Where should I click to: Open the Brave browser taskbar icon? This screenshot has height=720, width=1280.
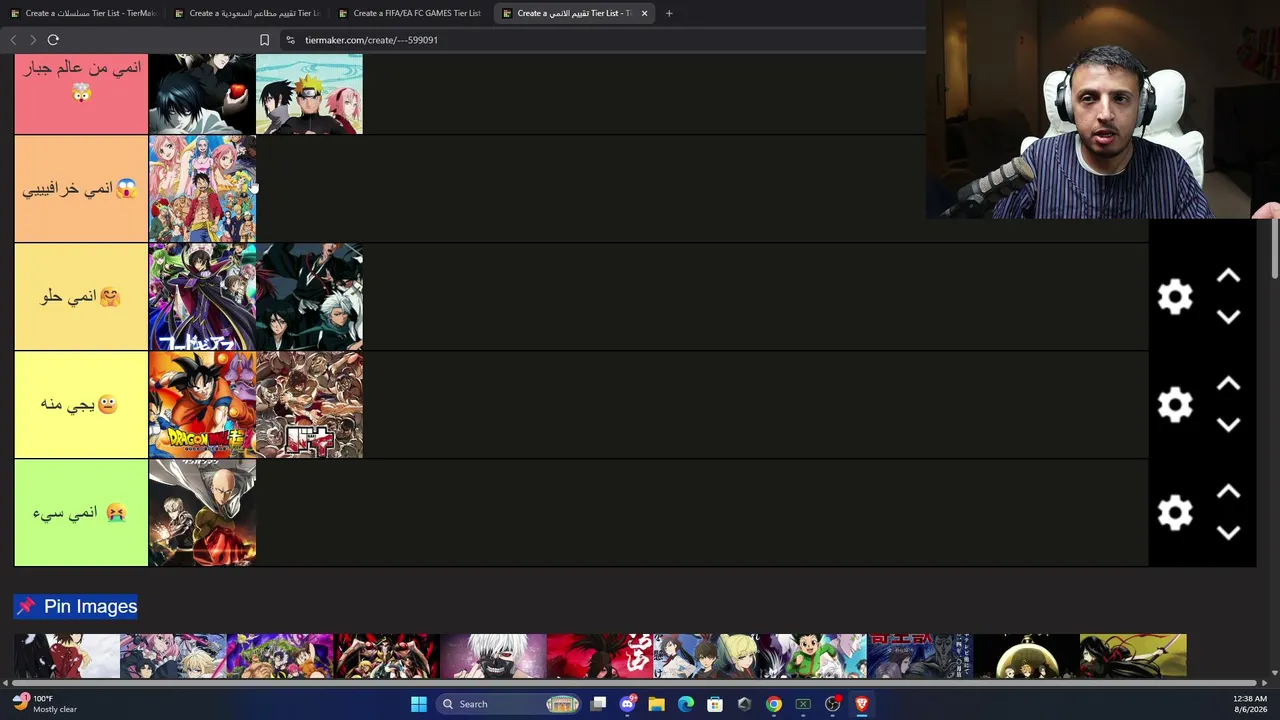pyautogui.click(x=862, y=704)
